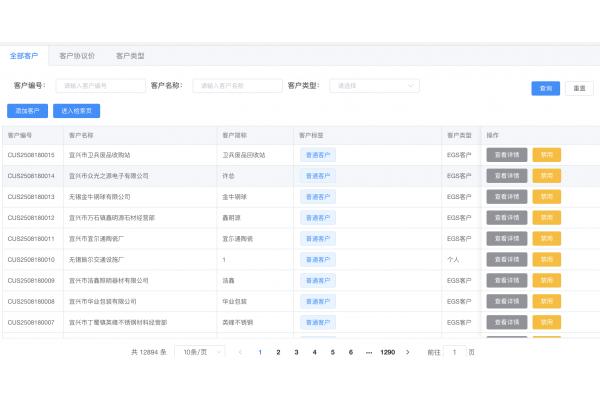
Task: Click the 客户编号 input field
Action: tap(99, 86)
